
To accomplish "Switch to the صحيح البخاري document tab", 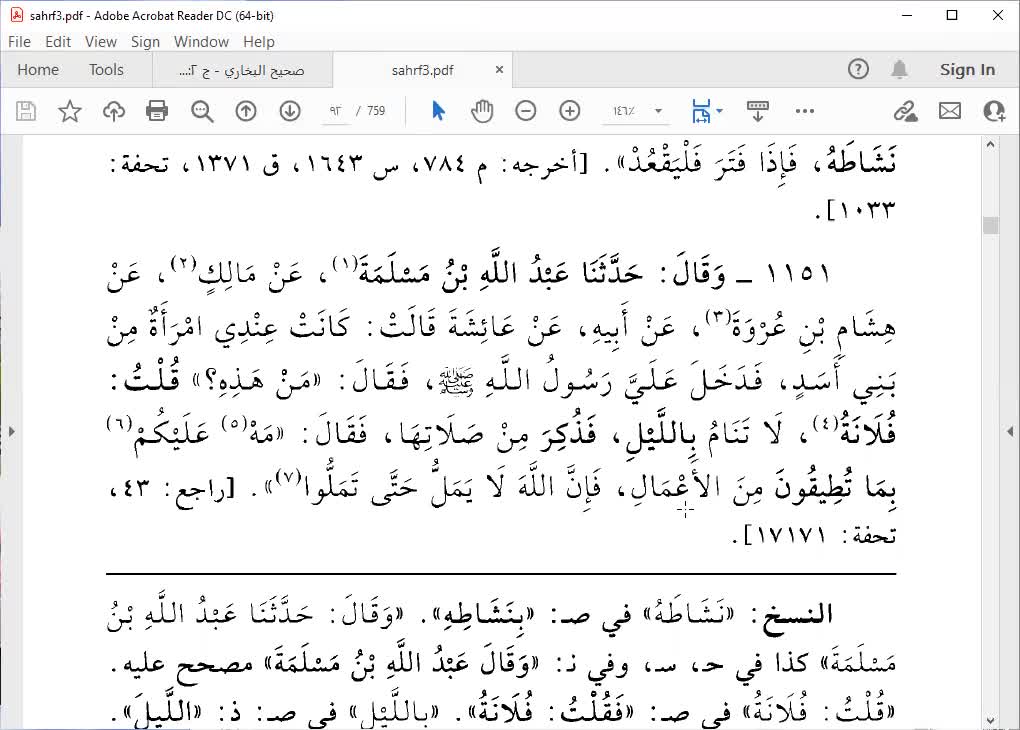I will pyautogui.click(x=242, y=70).
